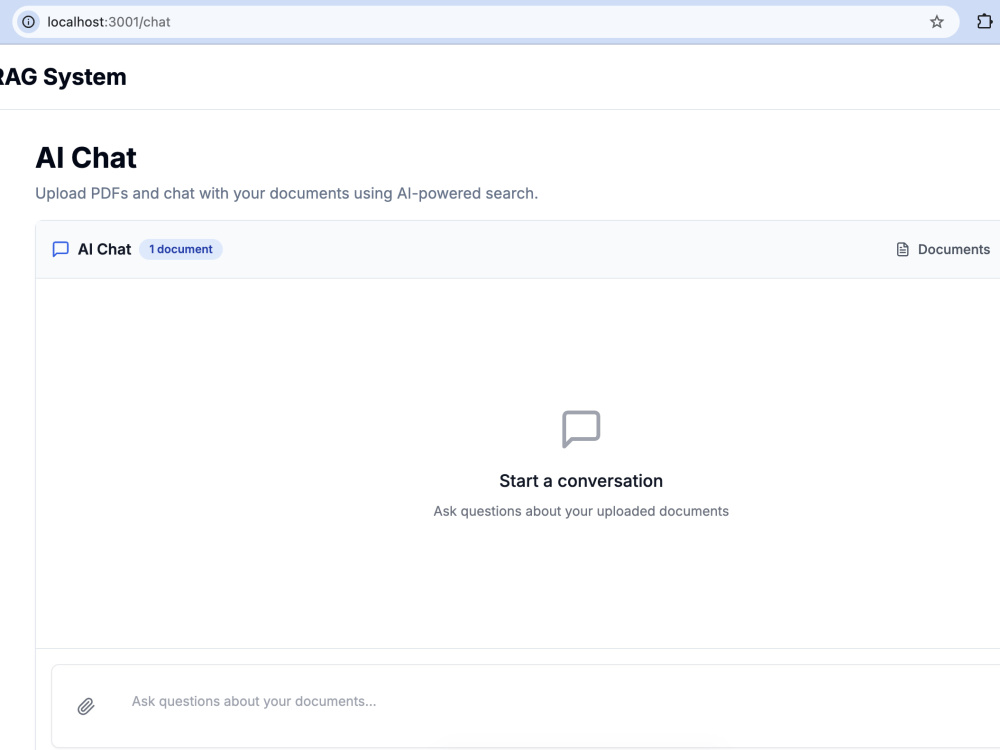Click the Start a conversation text
This screenshot has height=750, width=1000.
click(581, 481)
